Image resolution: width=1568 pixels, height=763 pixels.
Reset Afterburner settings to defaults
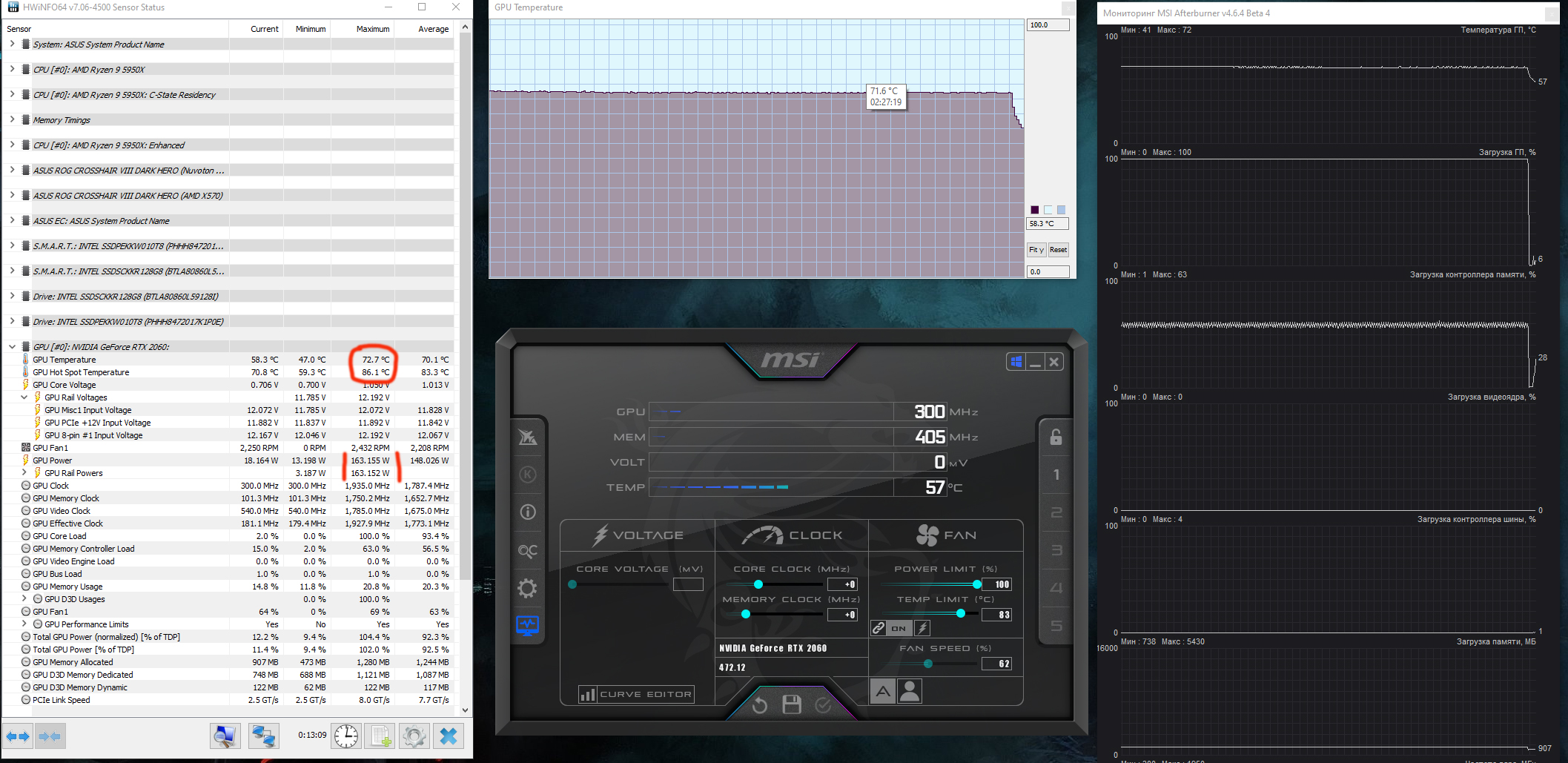coord(760,705)
